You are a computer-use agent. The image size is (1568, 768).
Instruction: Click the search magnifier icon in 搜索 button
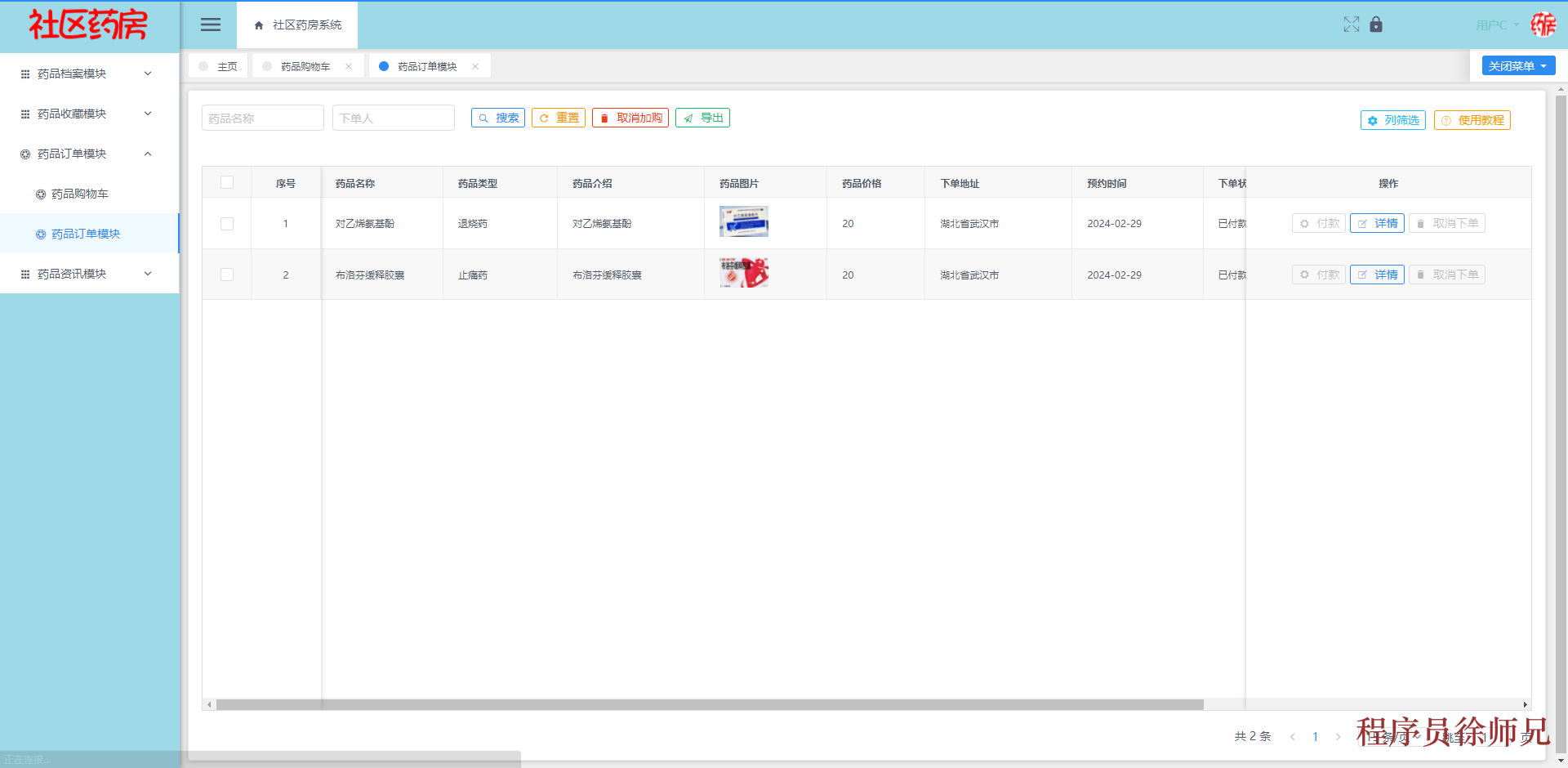pos(483,118)
